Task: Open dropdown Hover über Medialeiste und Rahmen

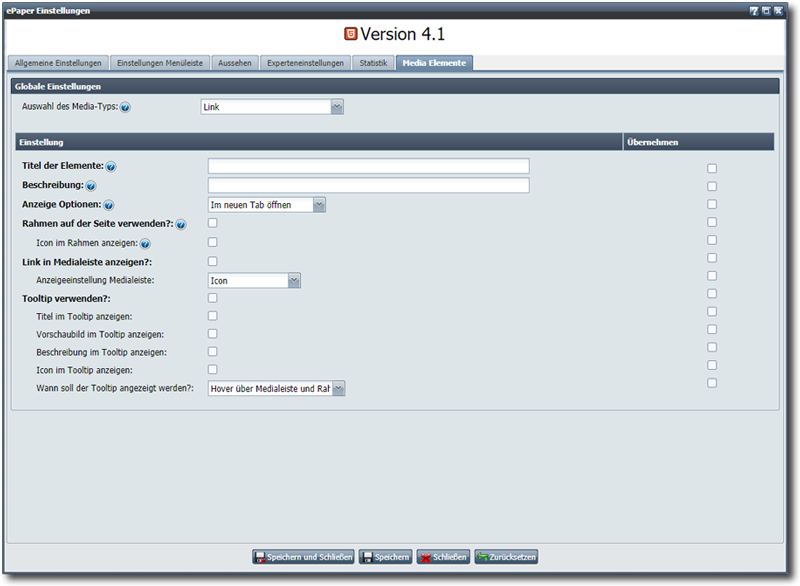Action: click(x=277, y=389)
